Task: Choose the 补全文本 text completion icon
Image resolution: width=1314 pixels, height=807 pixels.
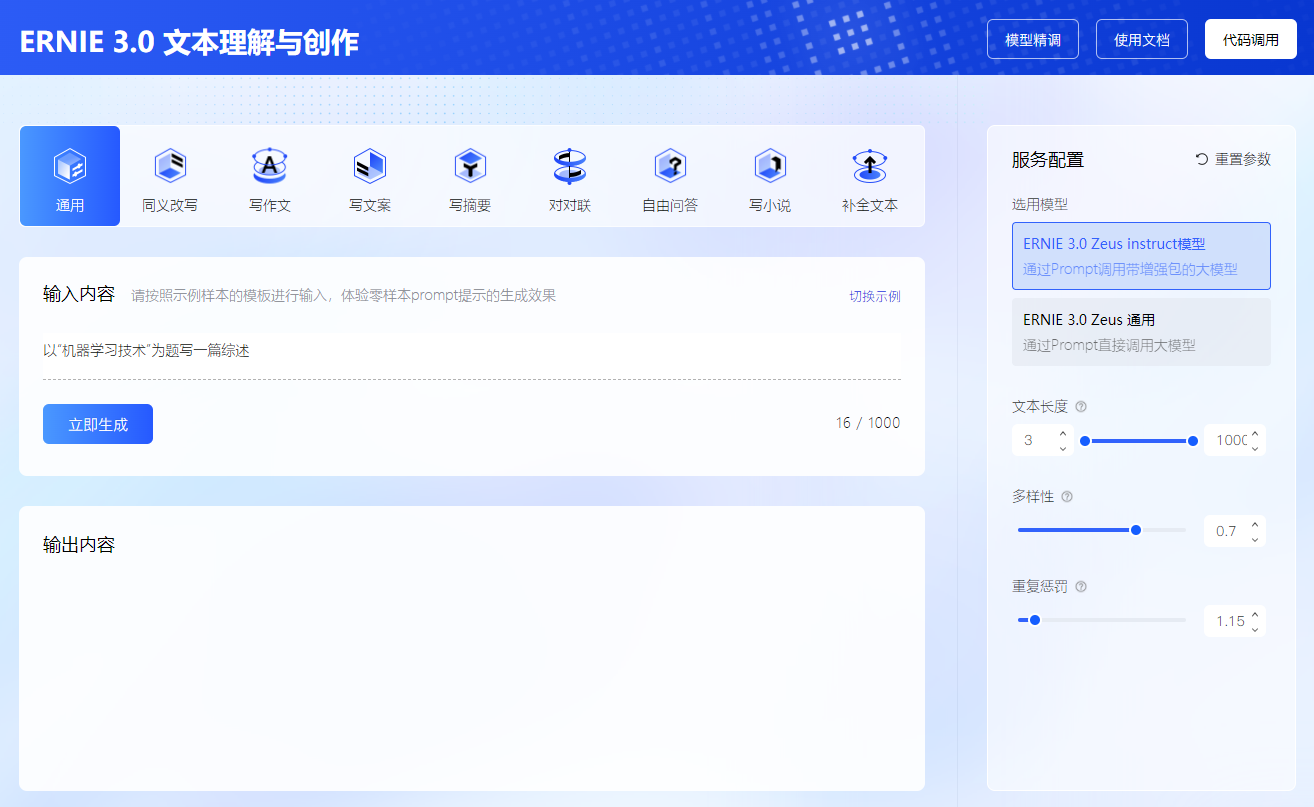Action: tap(870, 166)
